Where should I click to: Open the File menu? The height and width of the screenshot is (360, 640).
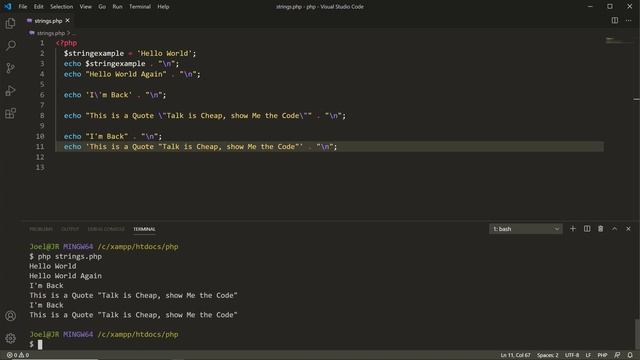[23, 7]
